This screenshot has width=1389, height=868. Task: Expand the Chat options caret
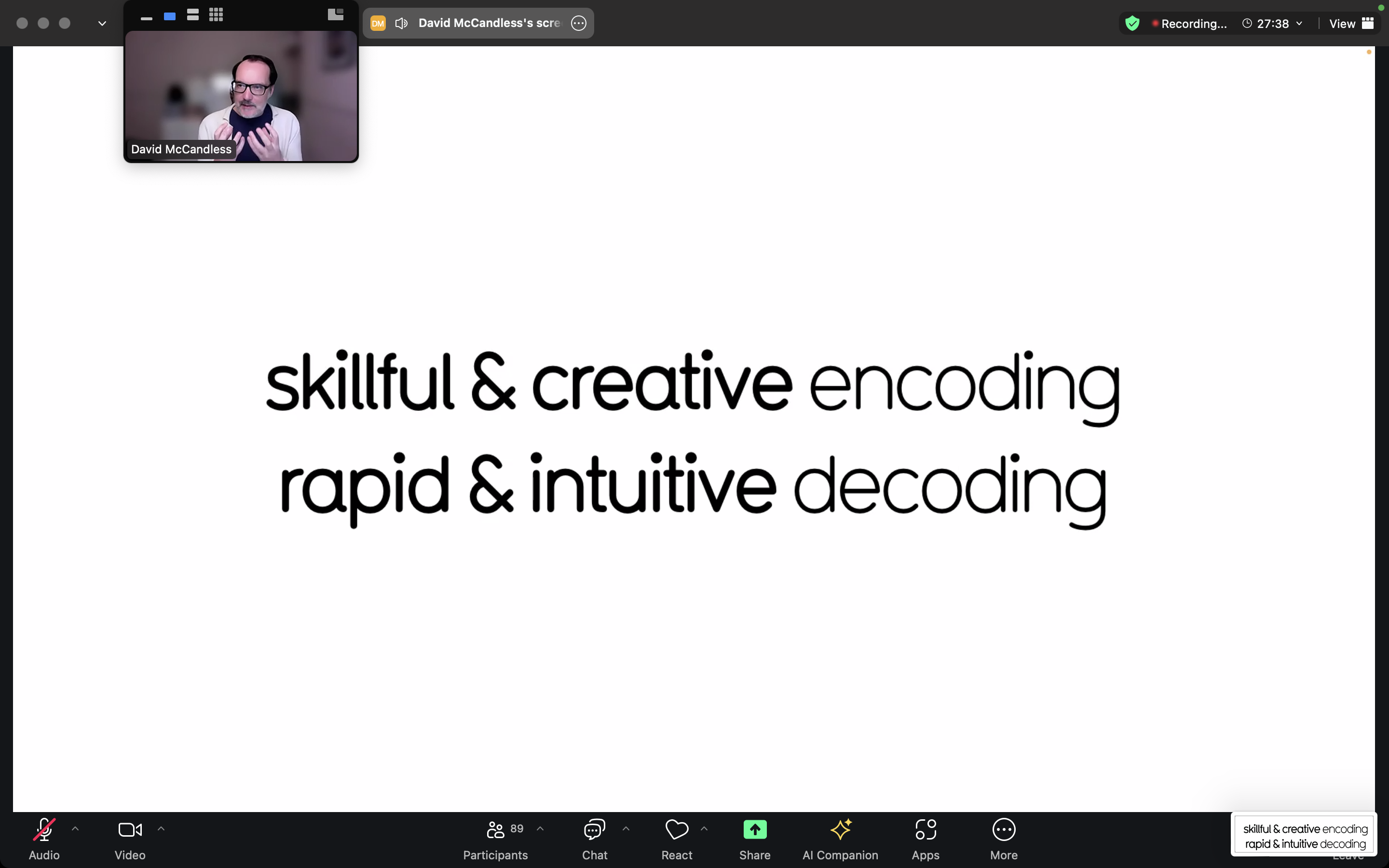(x=626, y=829)
